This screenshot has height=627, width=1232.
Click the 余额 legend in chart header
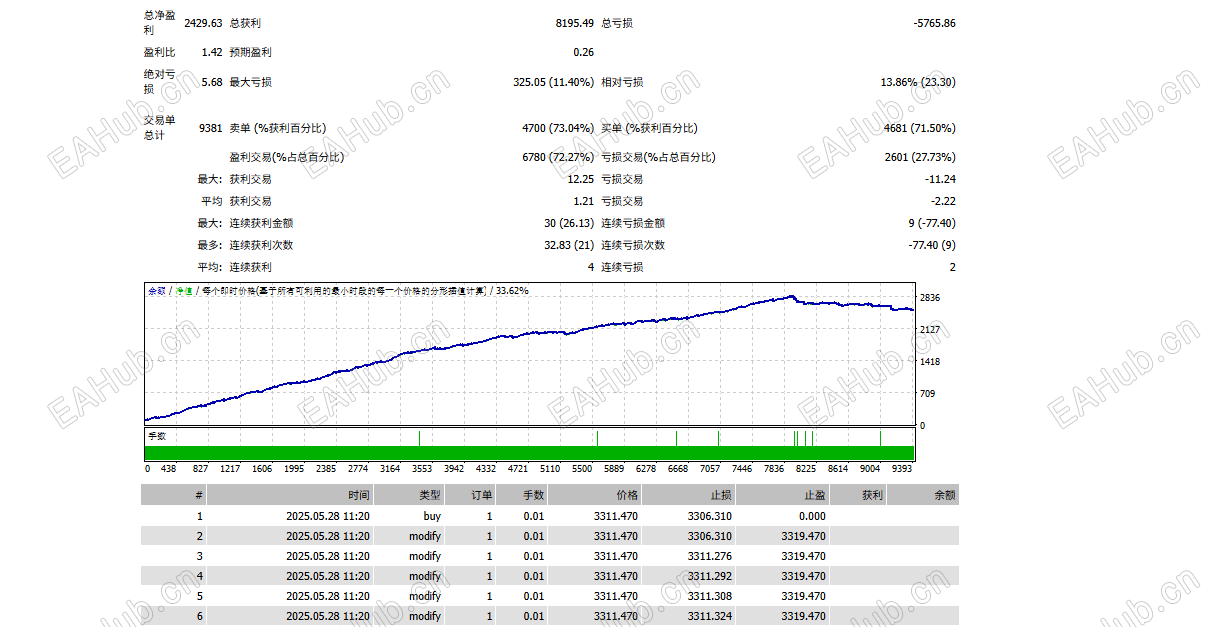(157, 290)
